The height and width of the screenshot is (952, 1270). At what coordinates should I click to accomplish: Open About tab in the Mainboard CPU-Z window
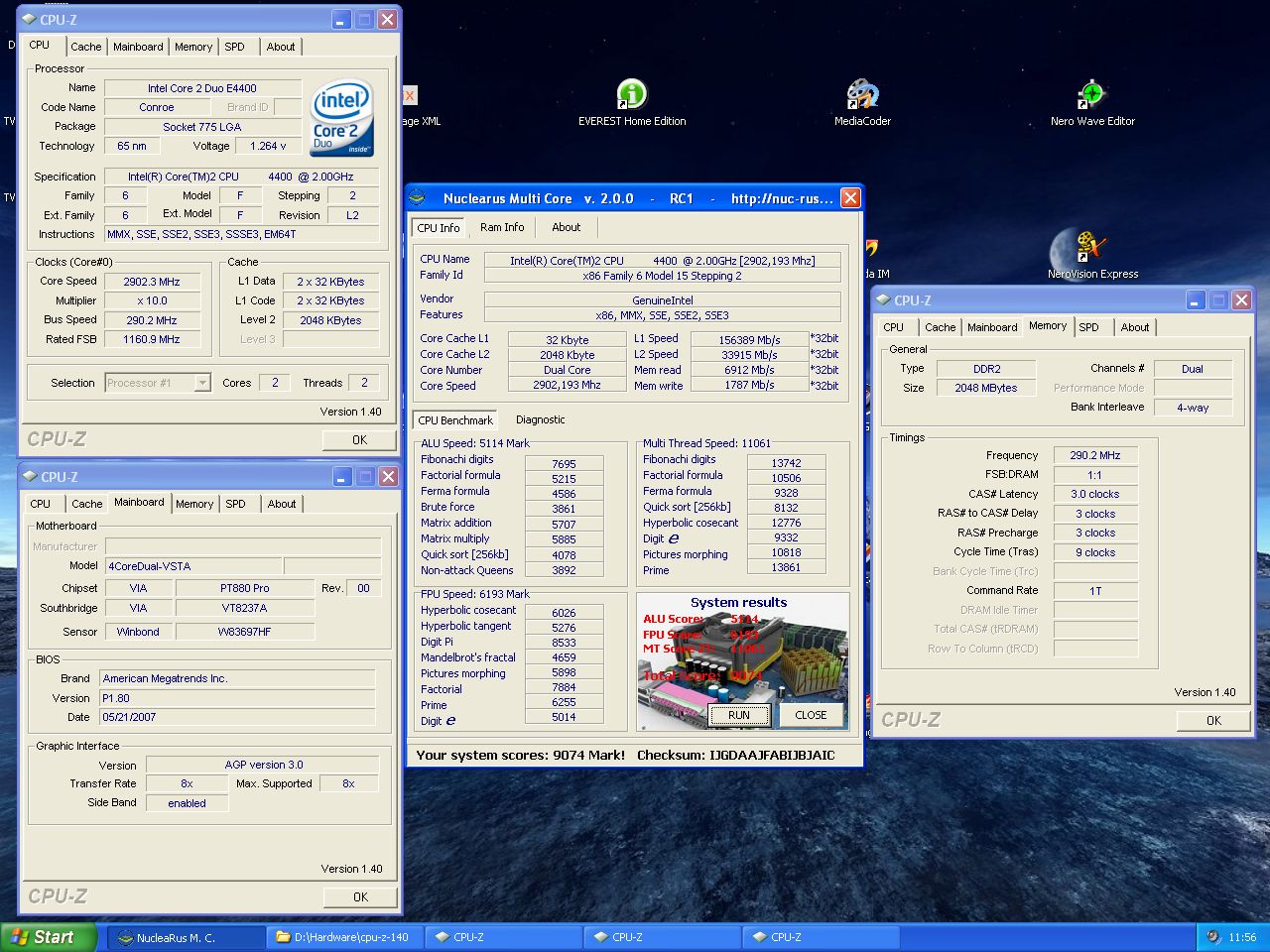click(282, 504)
